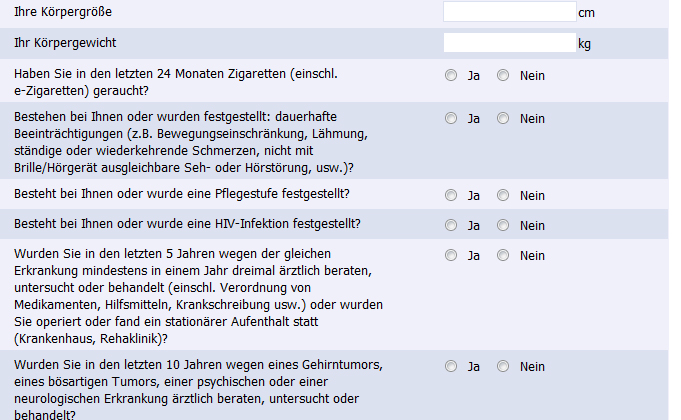The image size is (681, 420).
Task: Answer Ja to the Gehirntumor 10 Jahren question
Action: pos(451,365)
